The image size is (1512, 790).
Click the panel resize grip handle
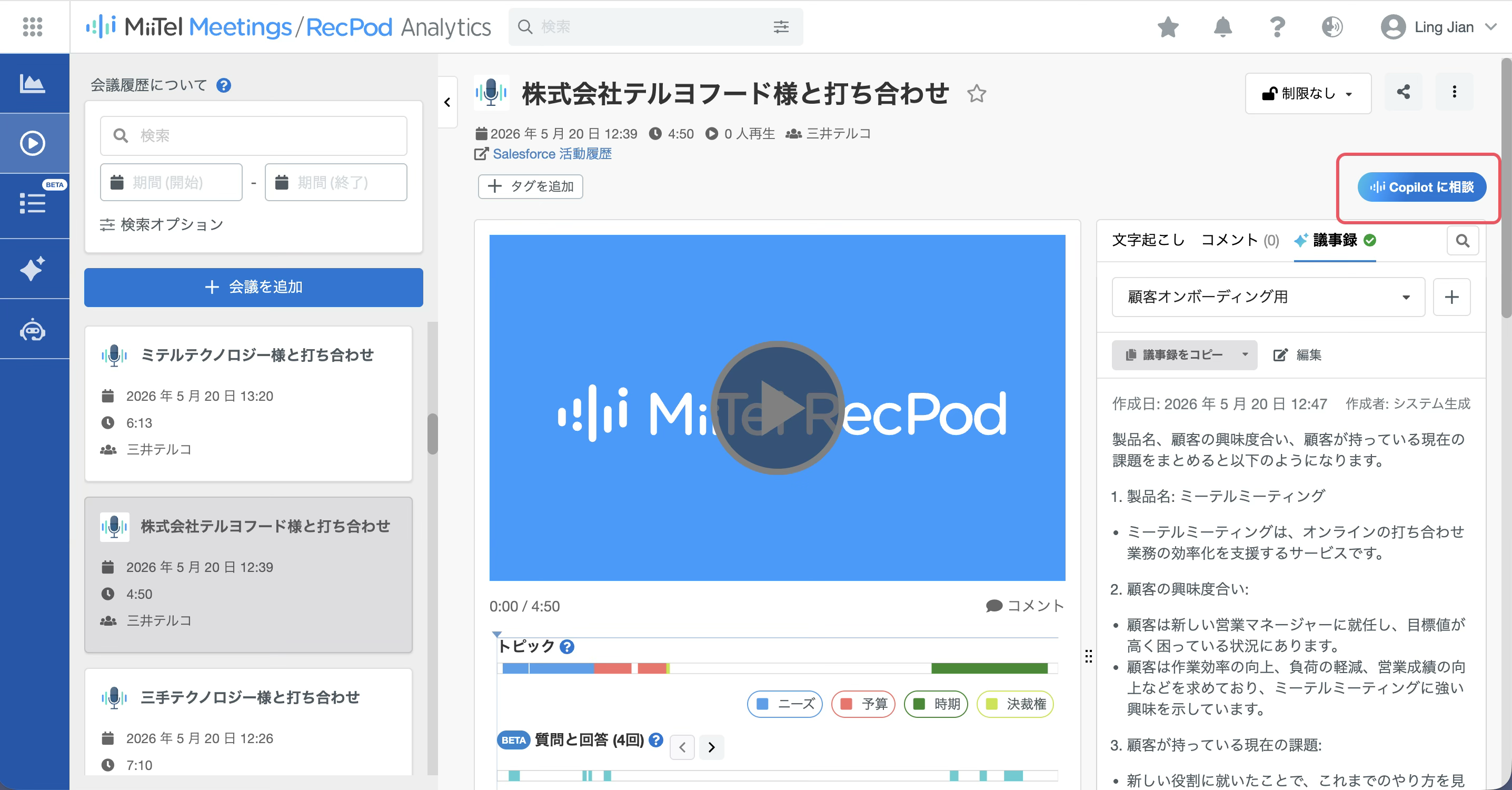(1088, 656)
